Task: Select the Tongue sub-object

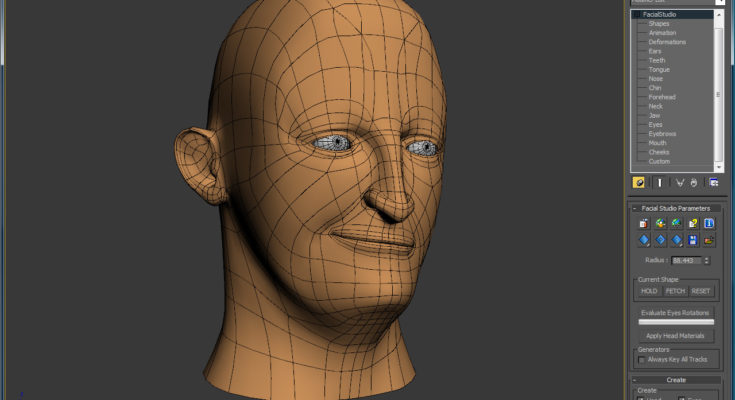Action: point(659,69)
